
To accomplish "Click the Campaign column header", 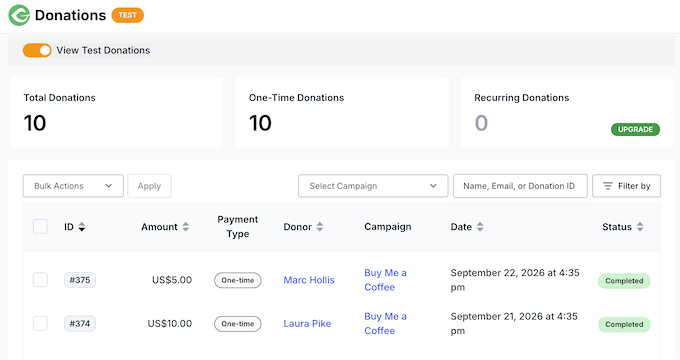I will coord(388,227).
